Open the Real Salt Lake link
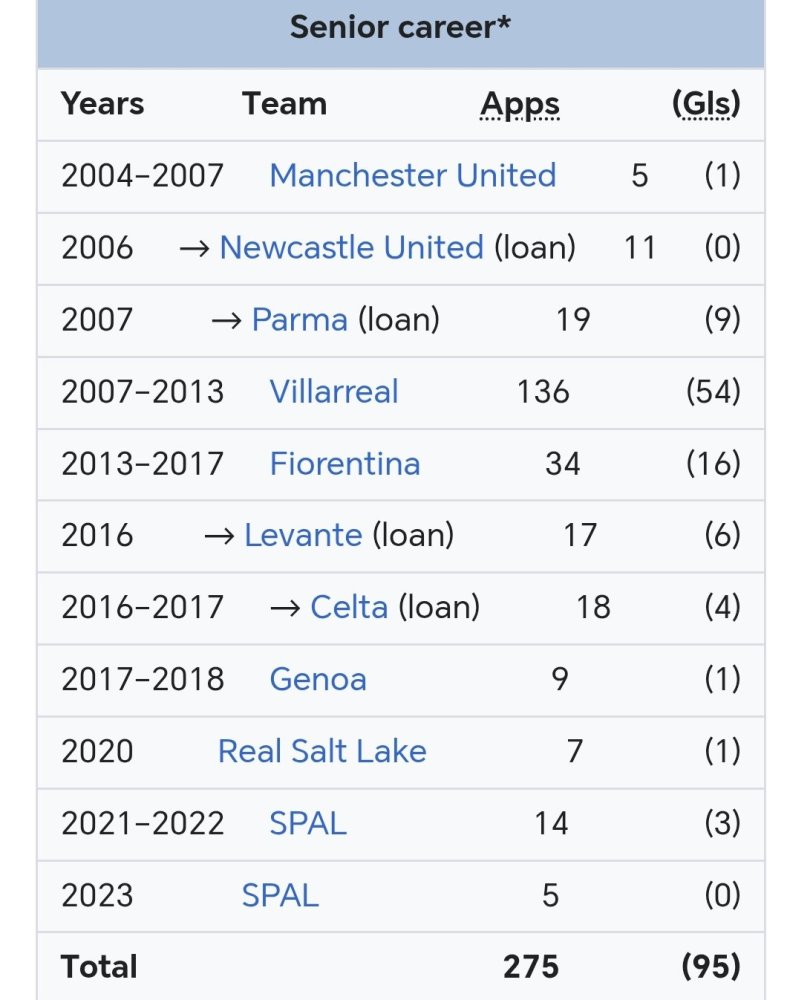This screenshot has width=787, height=1000. 322,751
